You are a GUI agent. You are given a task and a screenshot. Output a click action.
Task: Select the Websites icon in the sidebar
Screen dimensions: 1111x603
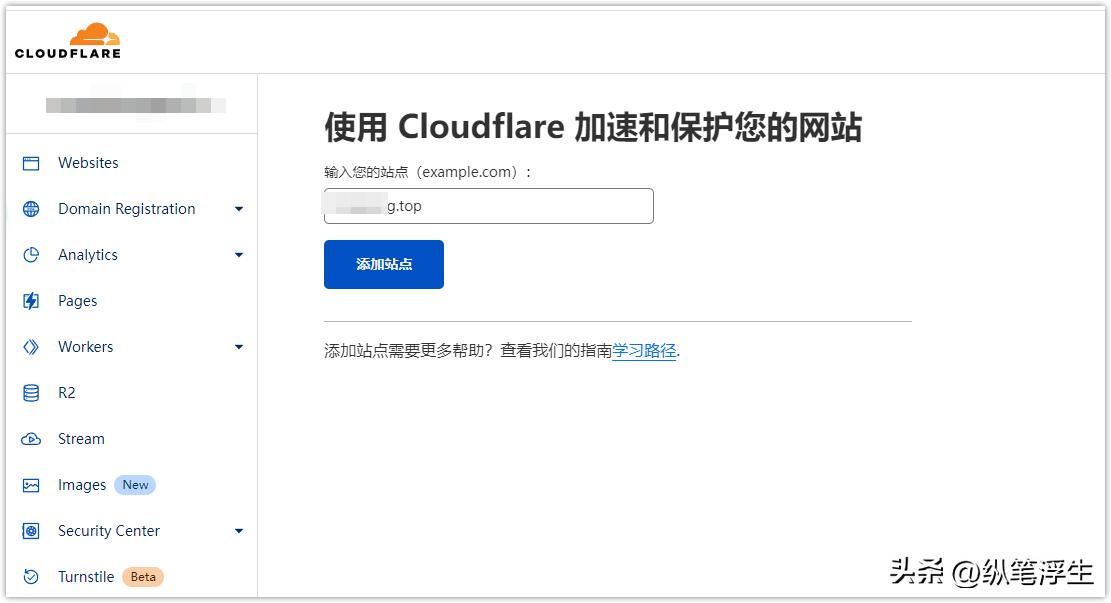(x=31, y=162)
